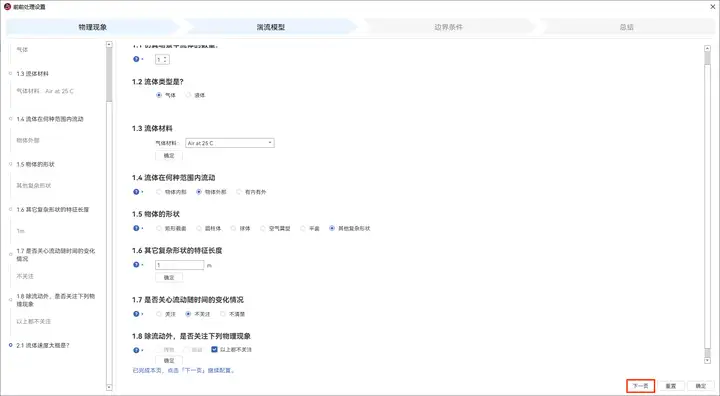Jump to 1.8 sidebar outline entry
This screenshot has height=396, width=720.
point(56,300)
